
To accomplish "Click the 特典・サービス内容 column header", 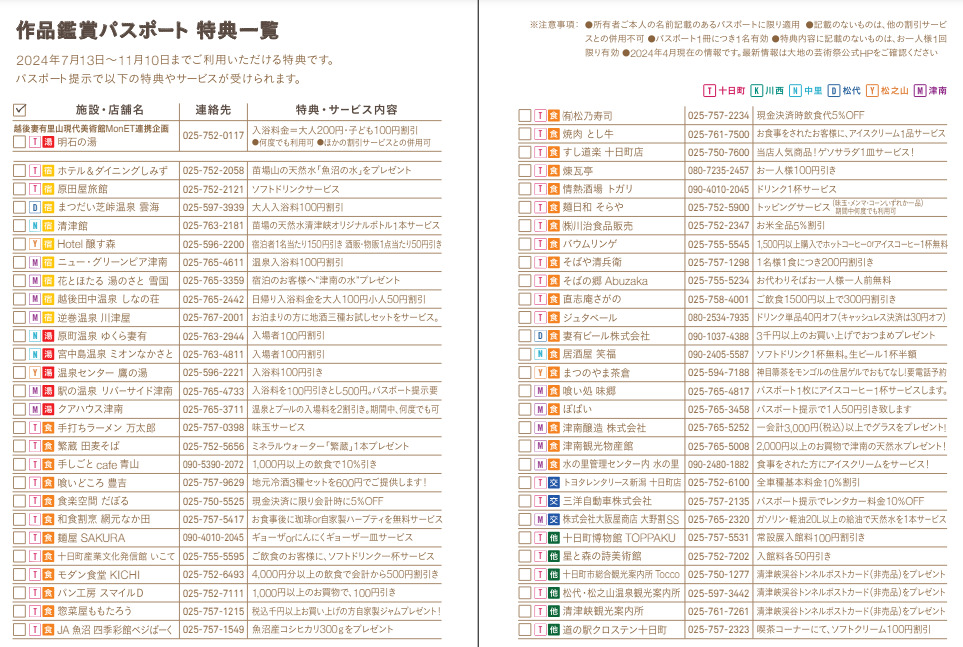I will click(346, 110).
